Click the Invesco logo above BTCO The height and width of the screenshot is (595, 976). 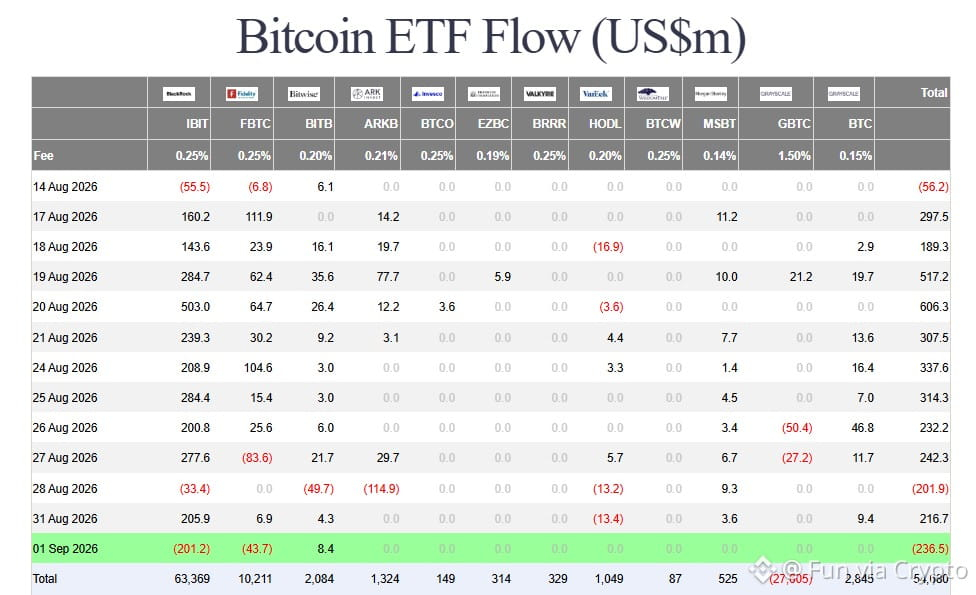[x=428, y=93]
